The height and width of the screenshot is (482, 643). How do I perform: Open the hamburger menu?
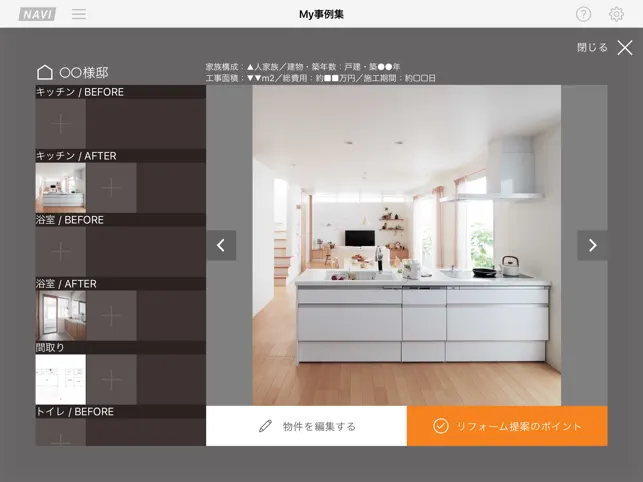tap(79, 14)
